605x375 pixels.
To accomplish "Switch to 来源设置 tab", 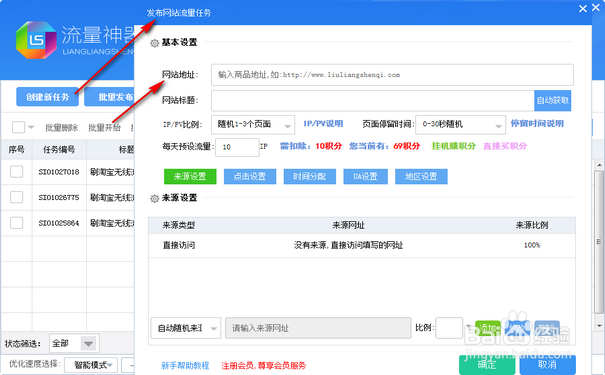I will point(190,176).
